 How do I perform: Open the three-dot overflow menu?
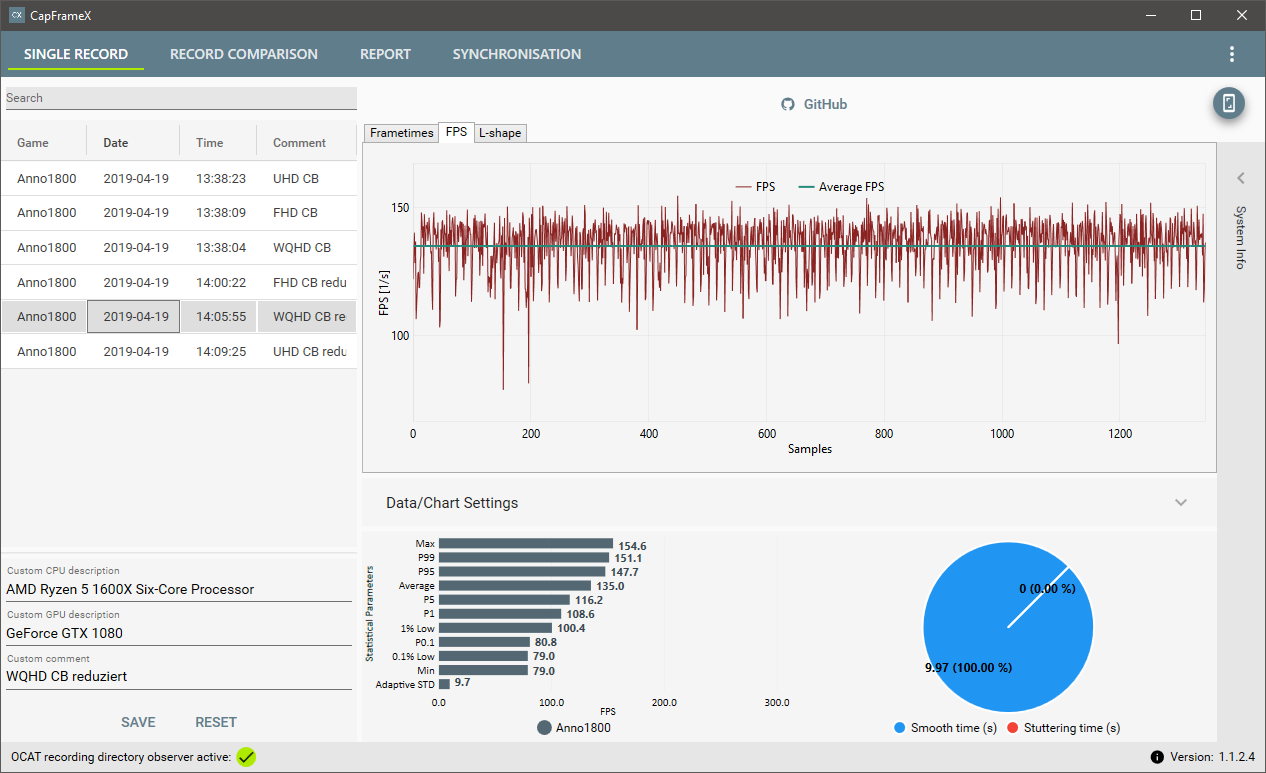[1231, 54]
